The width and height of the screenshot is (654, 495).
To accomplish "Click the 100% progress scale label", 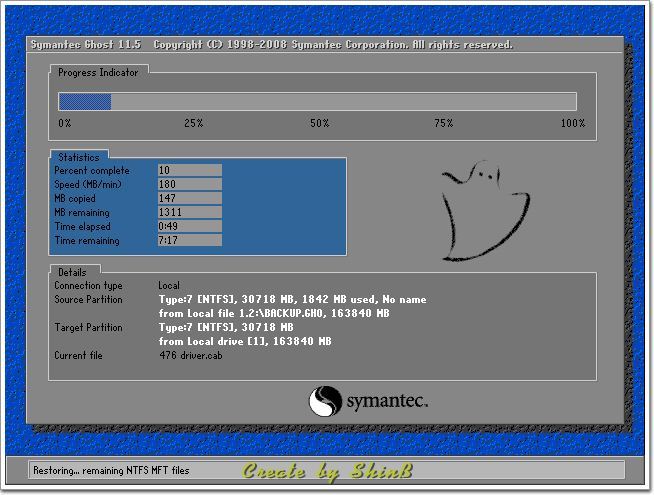I will [x=573, y=123].
